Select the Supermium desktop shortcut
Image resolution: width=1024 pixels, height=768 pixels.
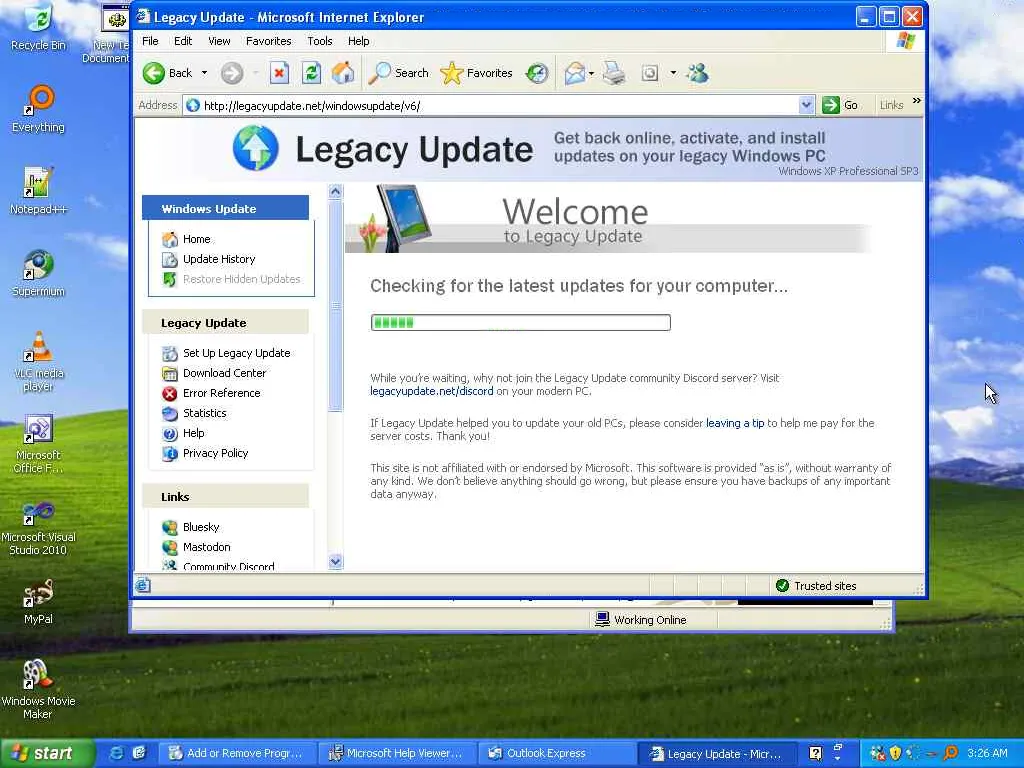(x=39, y=273)
